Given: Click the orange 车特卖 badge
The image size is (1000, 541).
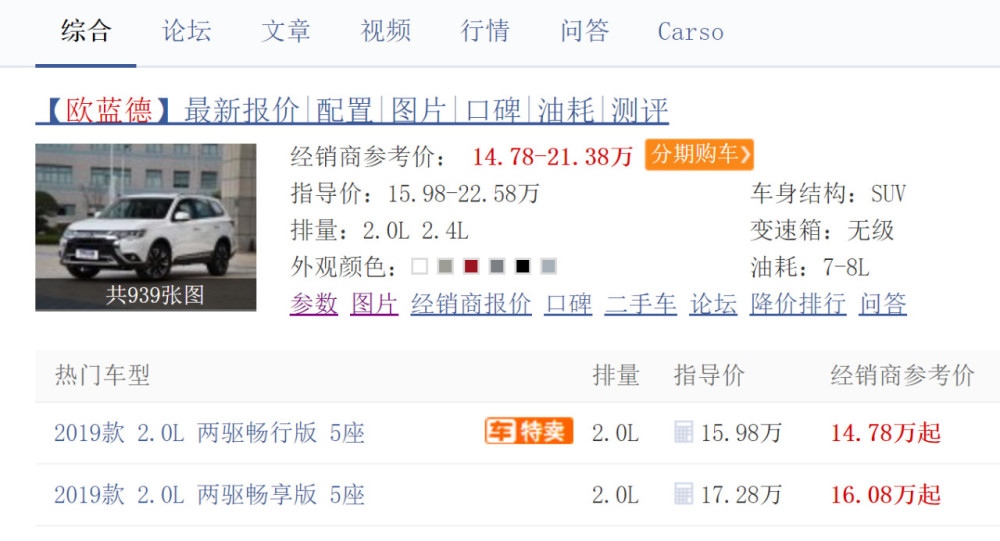Looking at the screenshot, I should coord(529,431).
